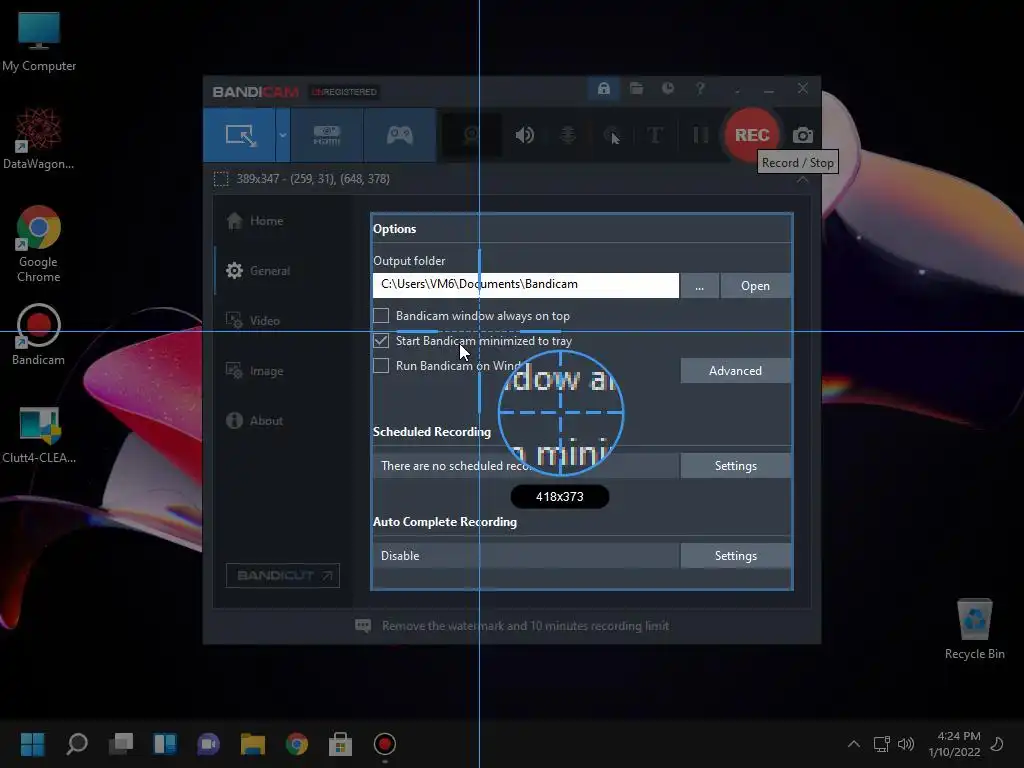This screenshot has width=1024, height=768.
Task: Select the Google Chrome desktop shortcut
Action: pyautogui.click(x=39, y=244)
